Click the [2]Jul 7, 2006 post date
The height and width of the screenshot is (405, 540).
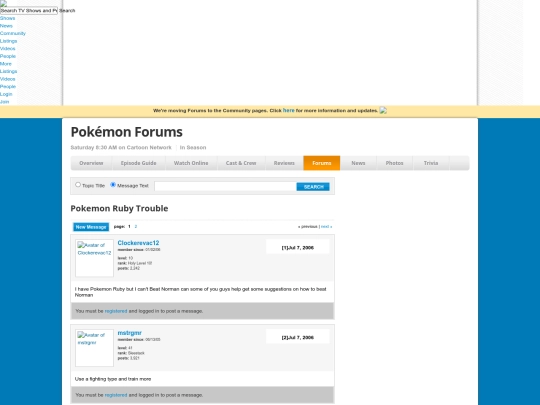[x=298, y=338]
